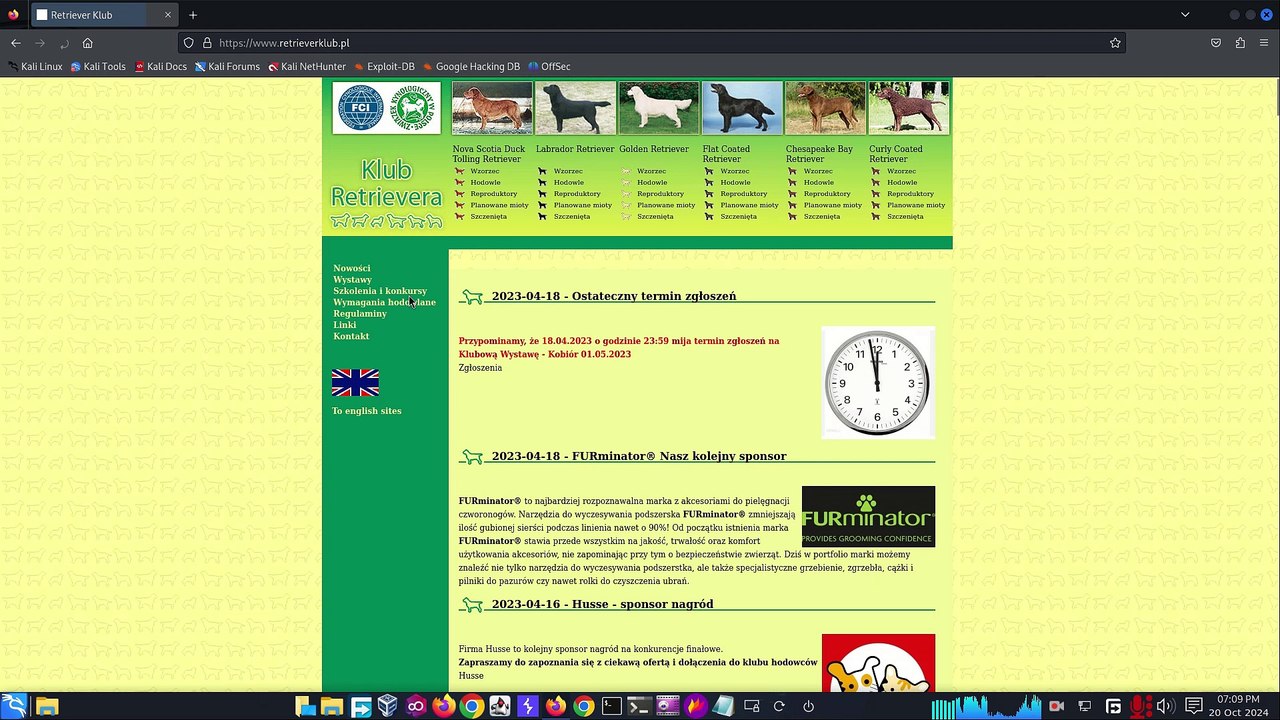Open Reproduktory under Golden Retriever
The height and width of the screenshot is (720, 1280).
tap(661, 194)
